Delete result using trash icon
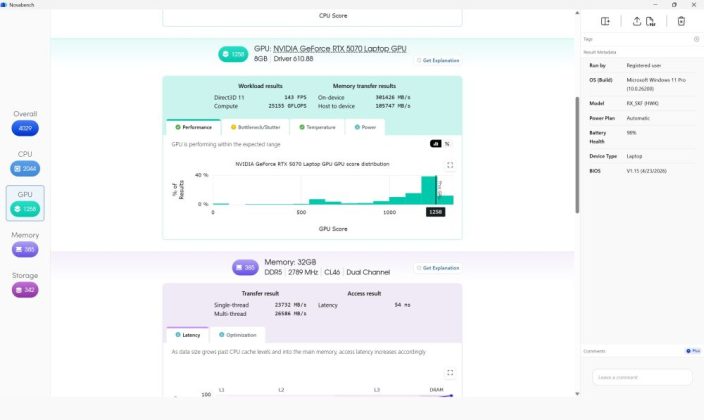 coord(681,21)
